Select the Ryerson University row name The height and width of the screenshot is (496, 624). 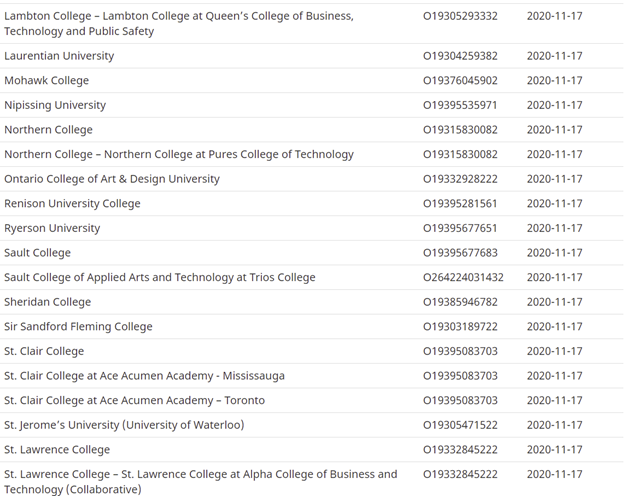(x=52, y=228)
